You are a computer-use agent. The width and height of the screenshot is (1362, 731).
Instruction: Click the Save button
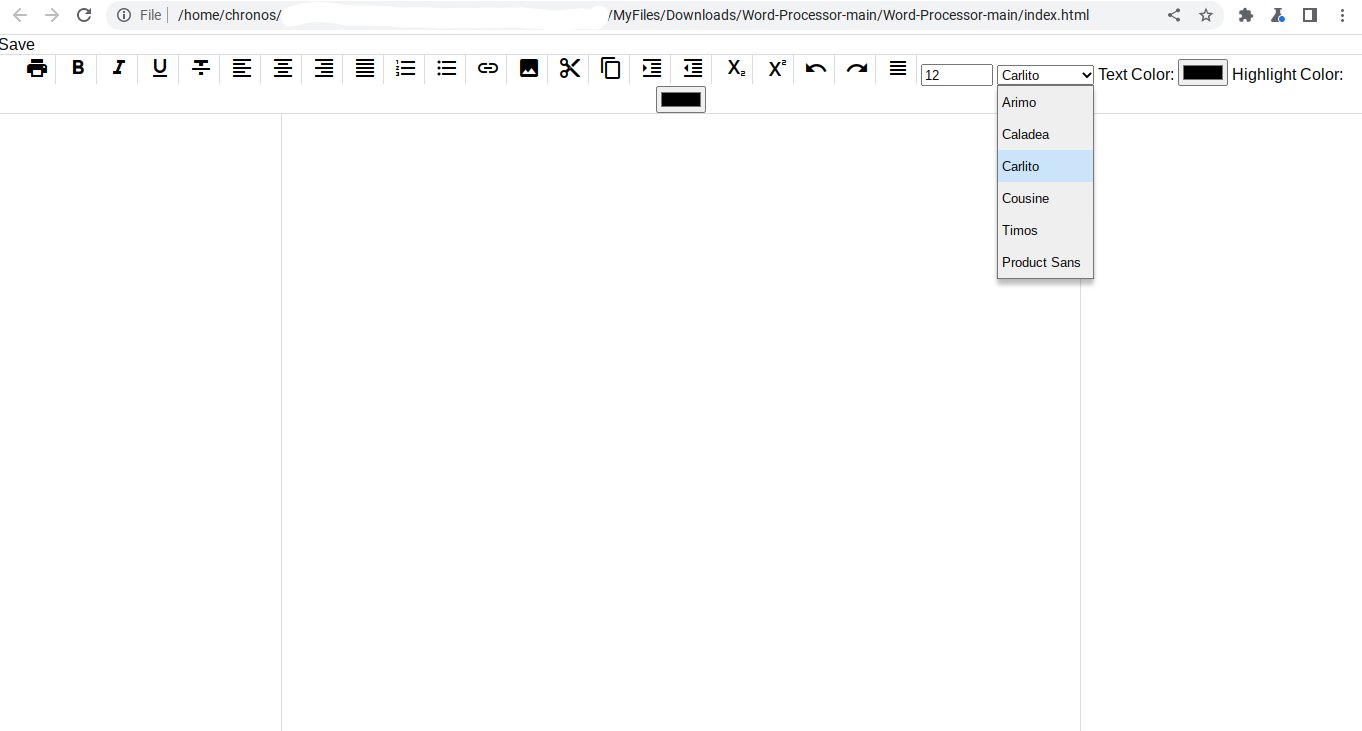click(x=17, y=45)
